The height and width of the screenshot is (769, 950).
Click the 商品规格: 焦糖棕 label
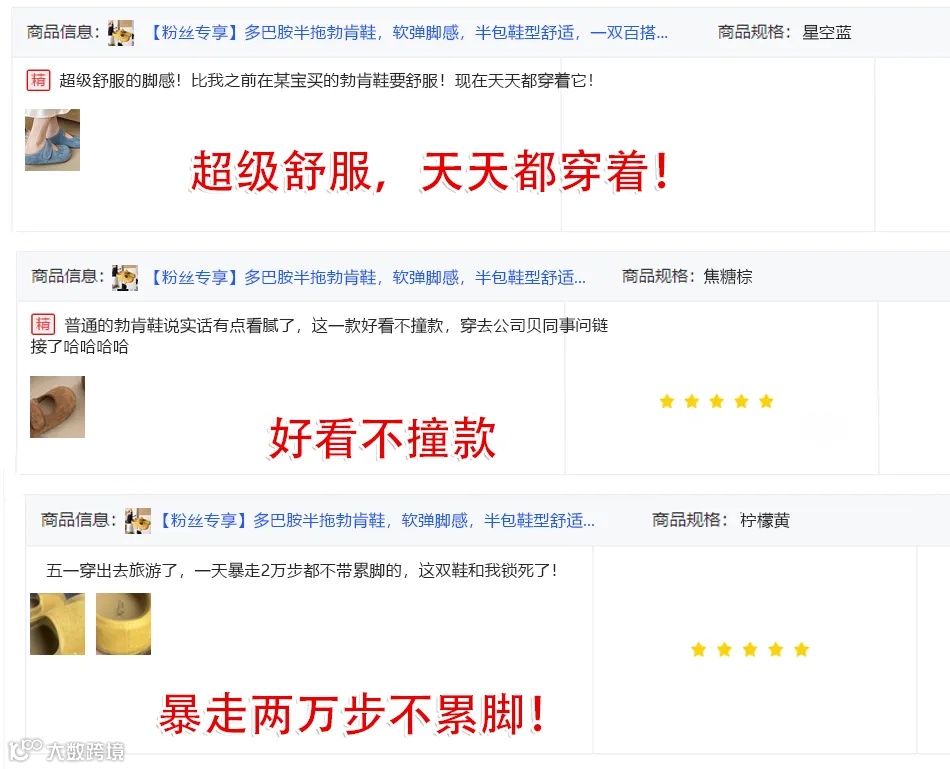coord(687,276)
